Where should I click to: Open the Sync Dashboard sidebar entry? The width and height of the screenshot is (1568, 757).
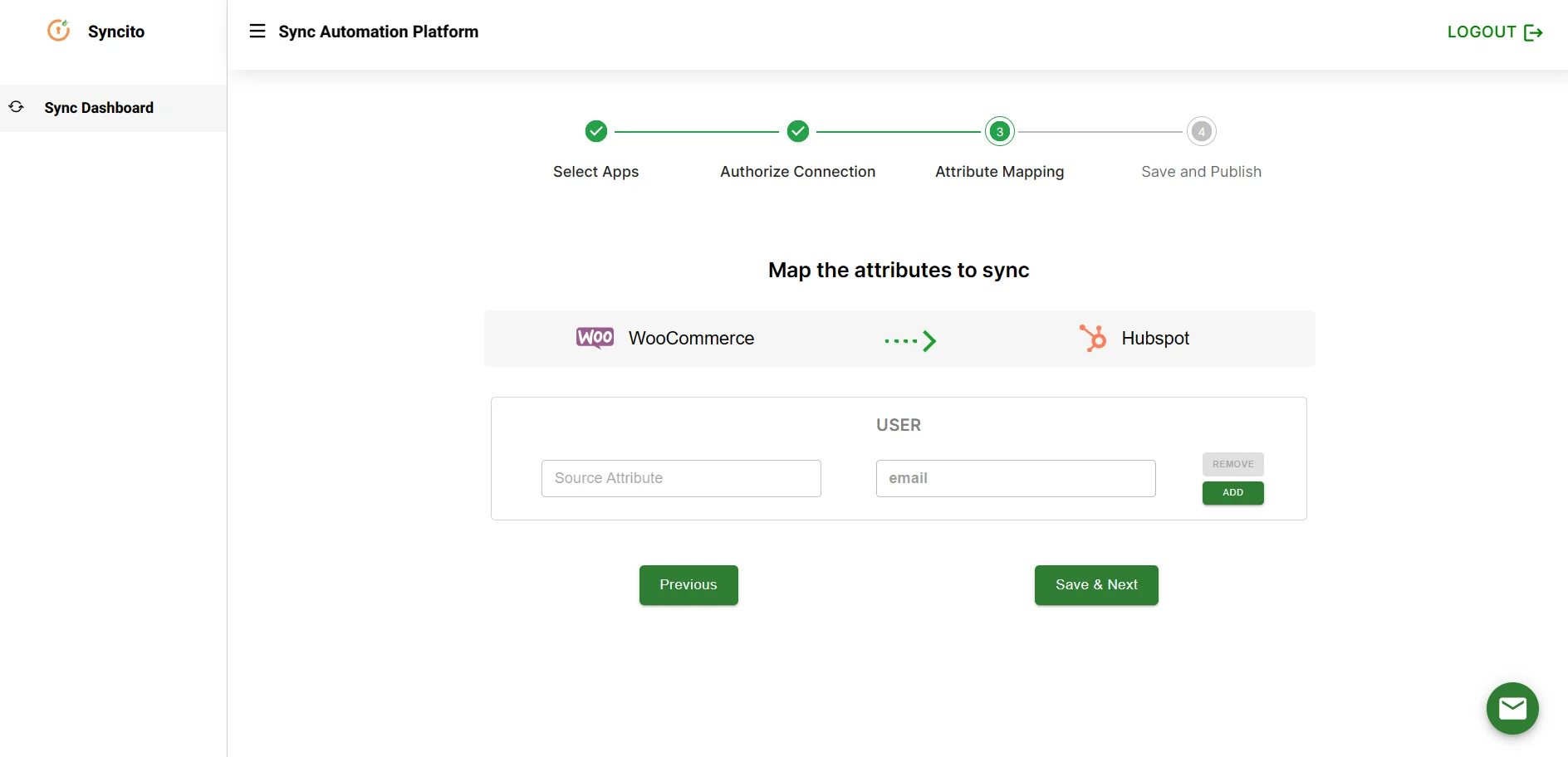[x=99, y=108]
